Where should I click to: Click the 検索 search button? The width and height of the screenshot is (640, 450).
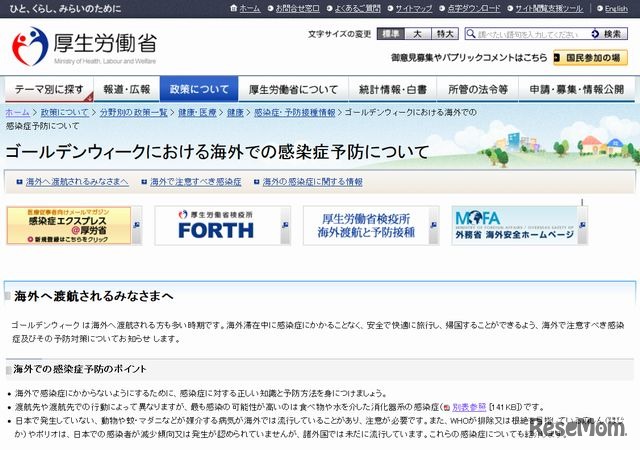click(609, 34)
